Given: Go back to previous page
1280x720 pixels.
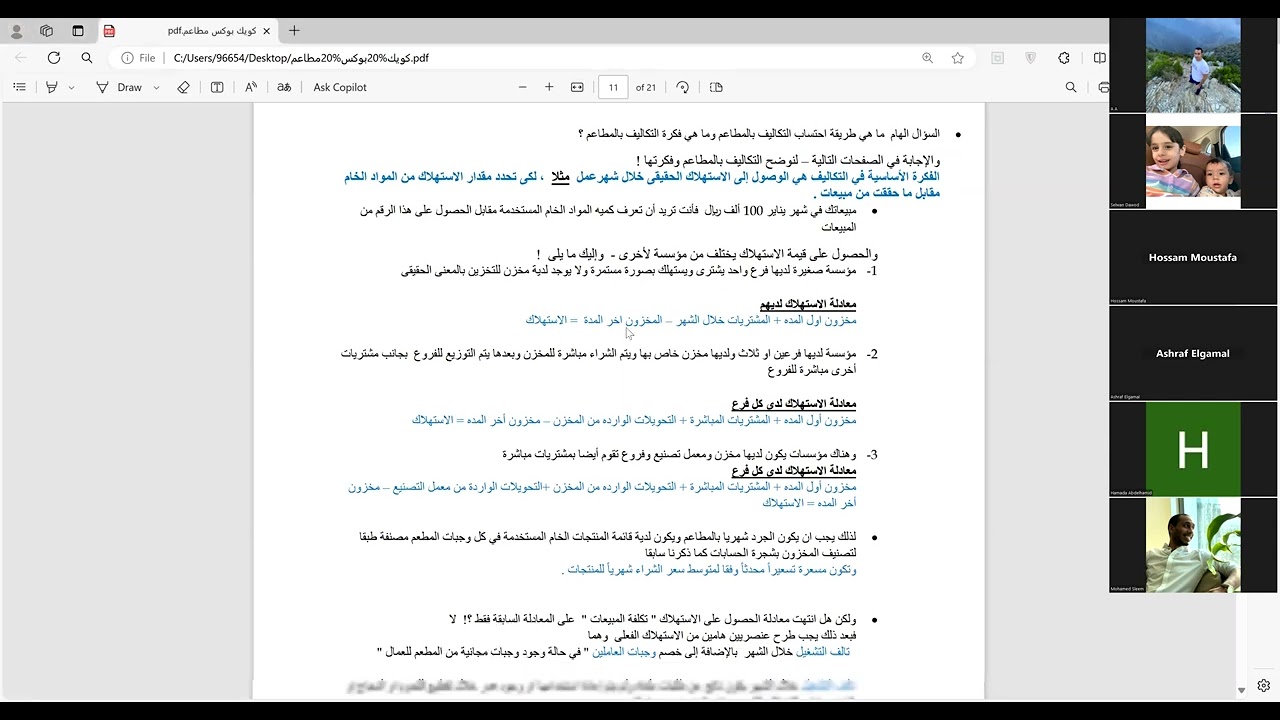Looking at the screenshot, I should pos(21,58).
